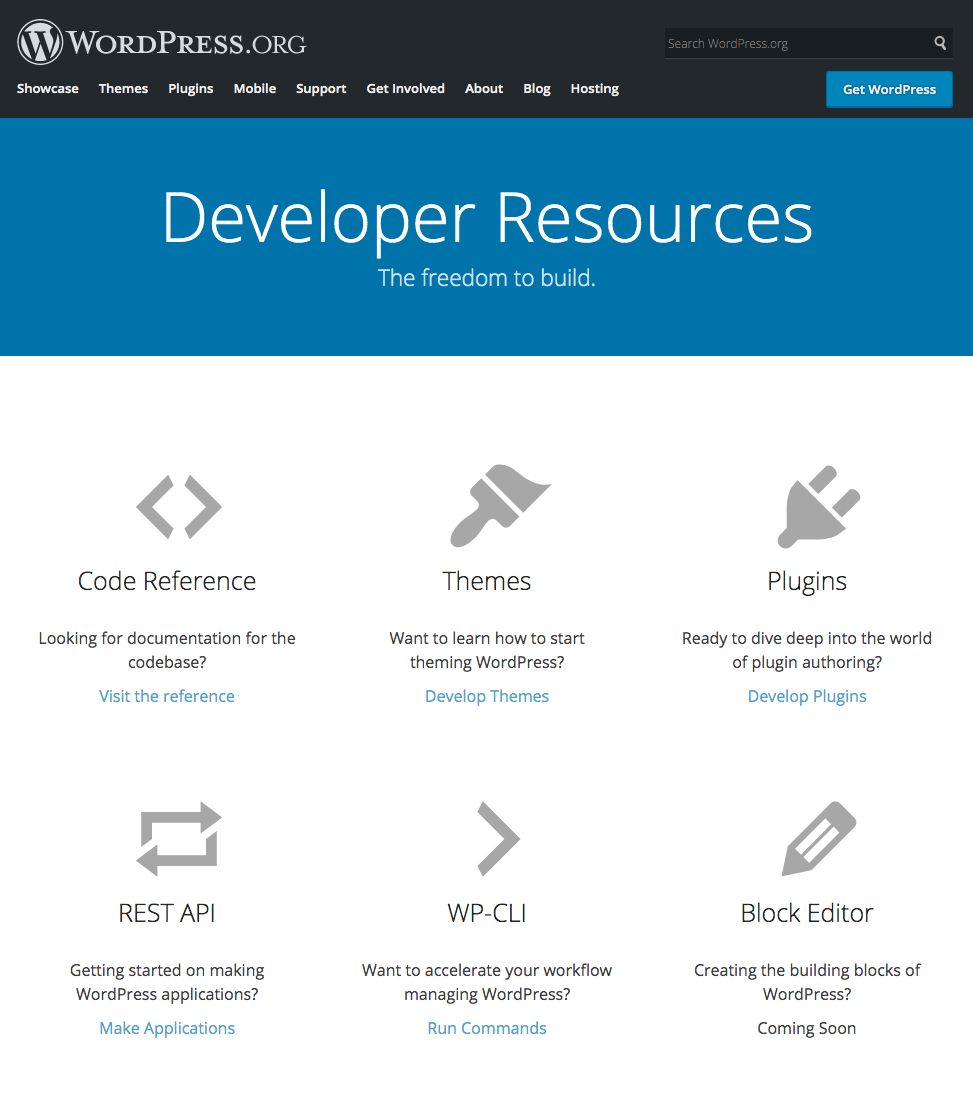Go to the Mobile nav item

coord(254,89)
